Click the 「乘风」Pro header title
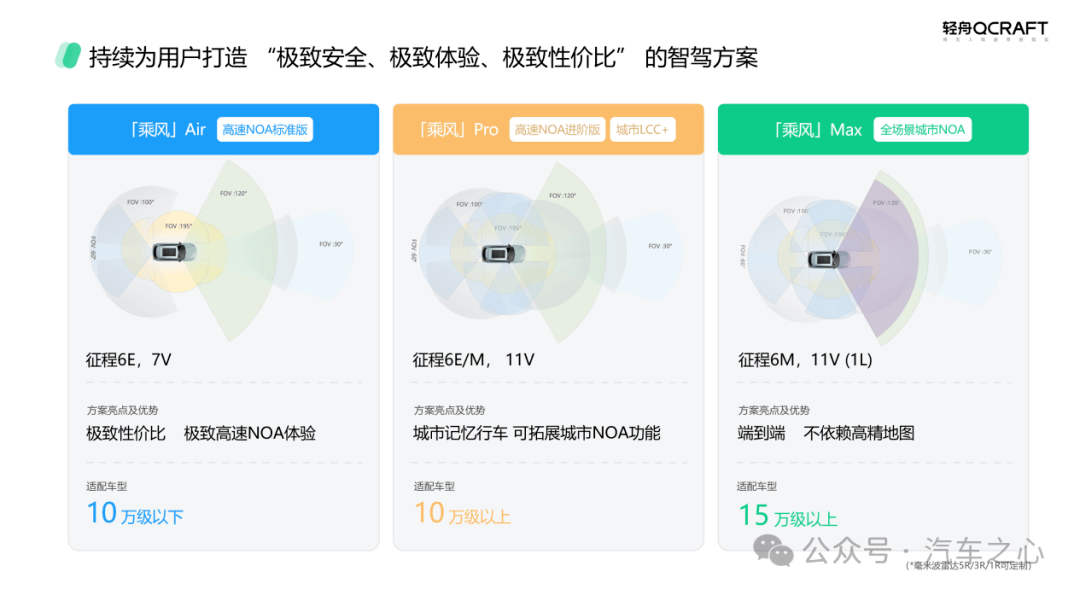Viewport: 1080px width, 595px height. [x=459, y=129]
